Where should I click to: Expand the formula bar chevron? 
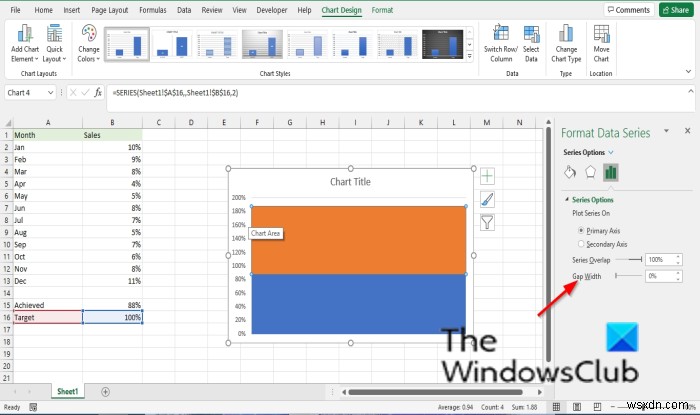pyautogui.click(x=691, y=91)
